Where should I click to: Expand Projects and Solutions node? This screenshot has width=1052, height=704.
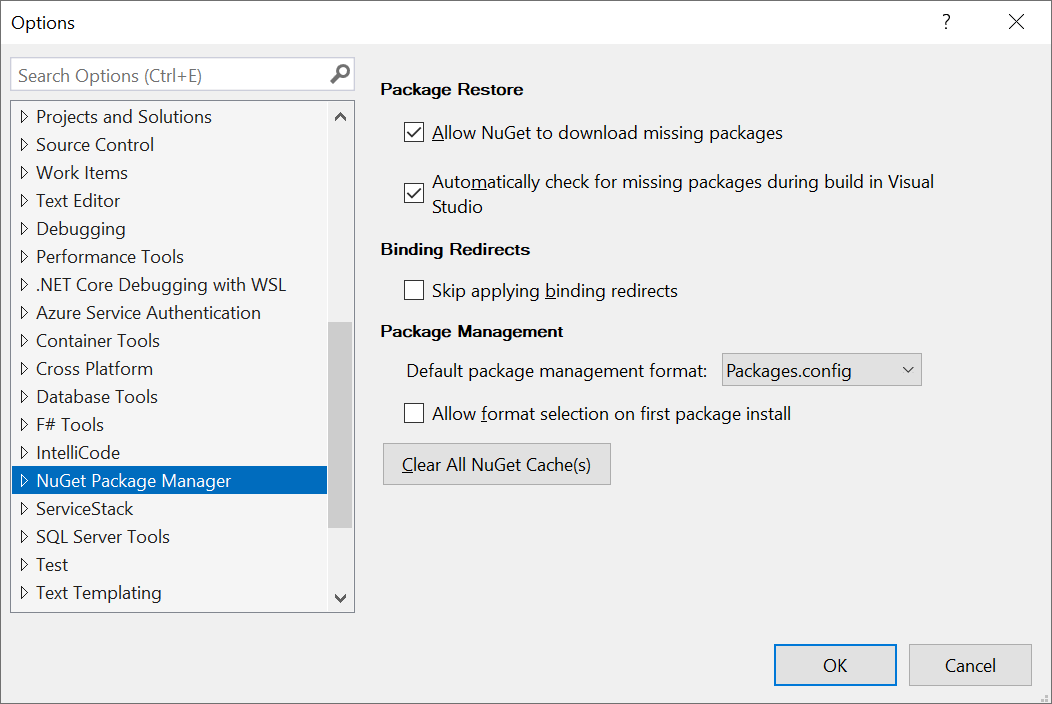pos(24,117)
